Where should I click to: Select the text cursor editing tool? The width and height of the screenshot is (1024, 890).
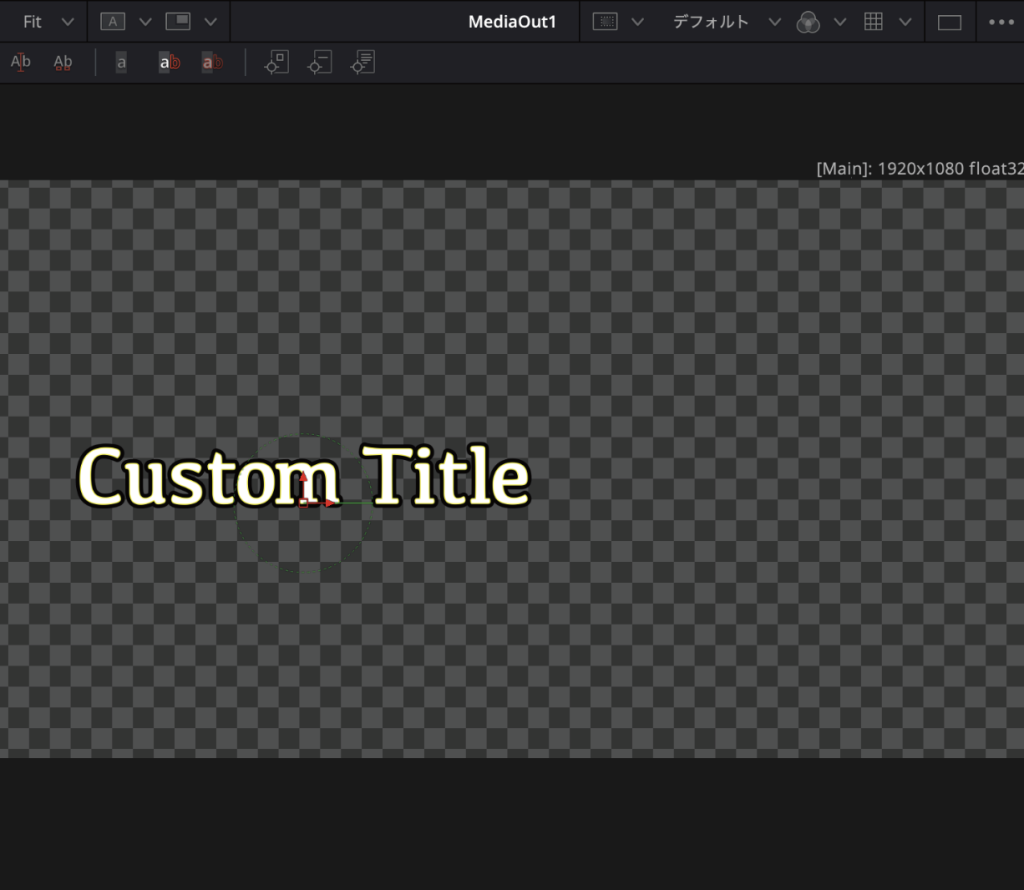pos(20,63)
